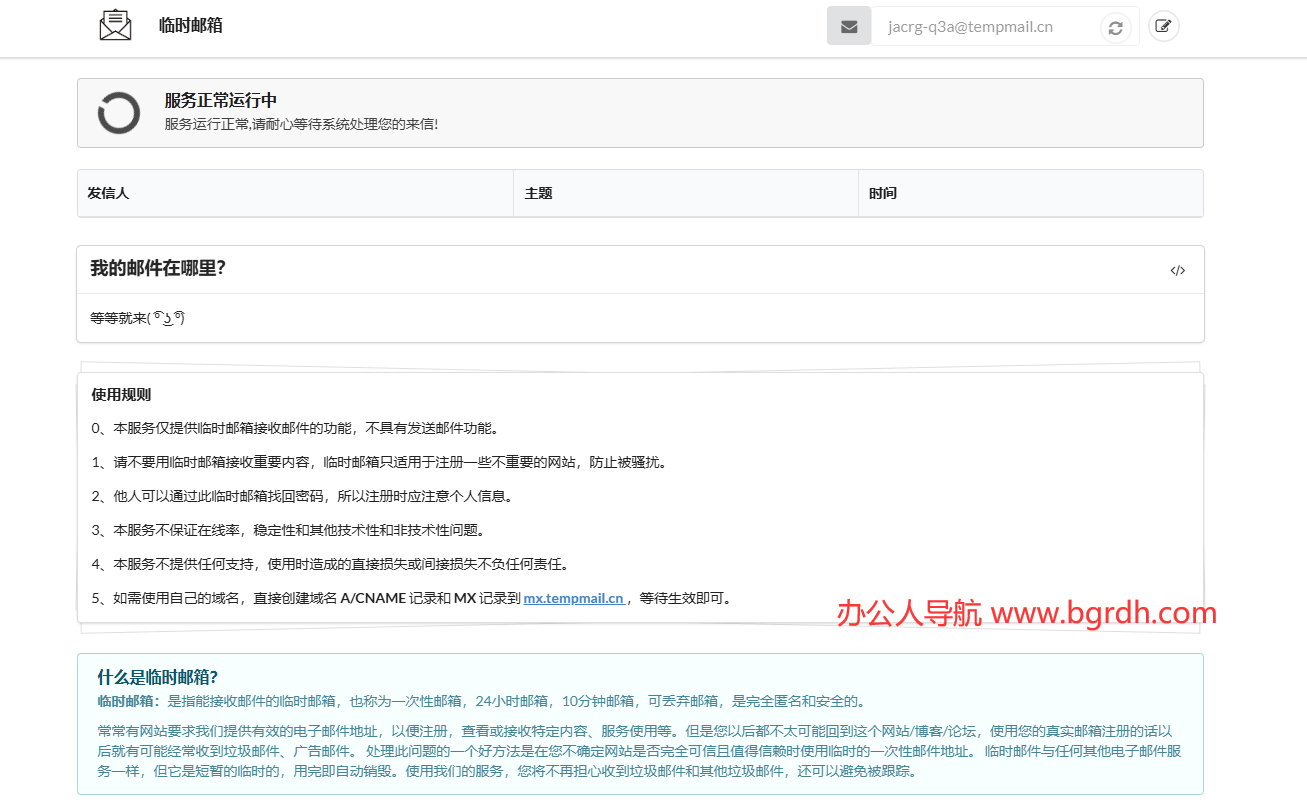Click the </> code icon on the mail panel
The image size is (1307, 812).
point(1177,270)
